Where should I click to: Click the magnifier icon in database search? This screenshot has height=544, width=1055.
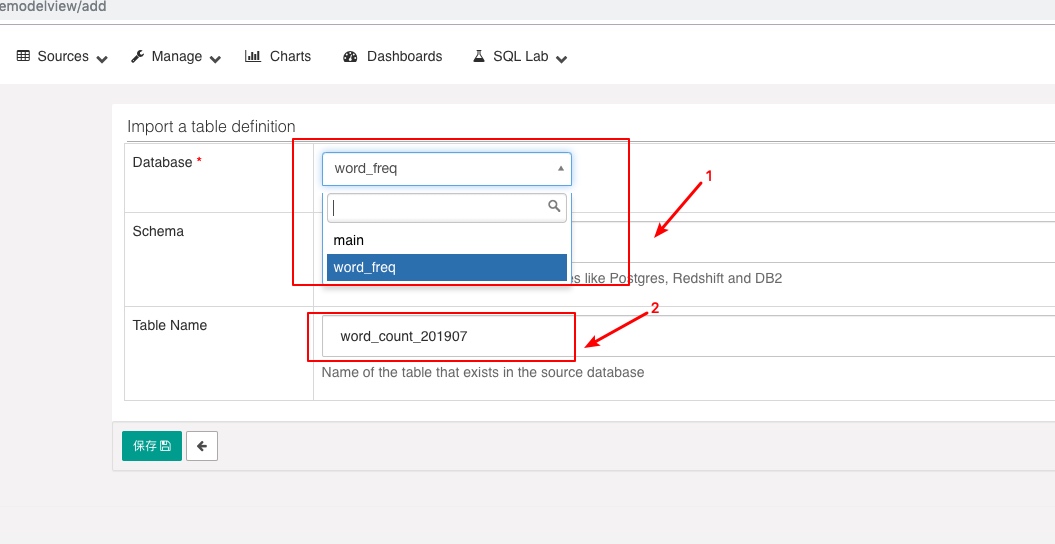tap(554, 206)
